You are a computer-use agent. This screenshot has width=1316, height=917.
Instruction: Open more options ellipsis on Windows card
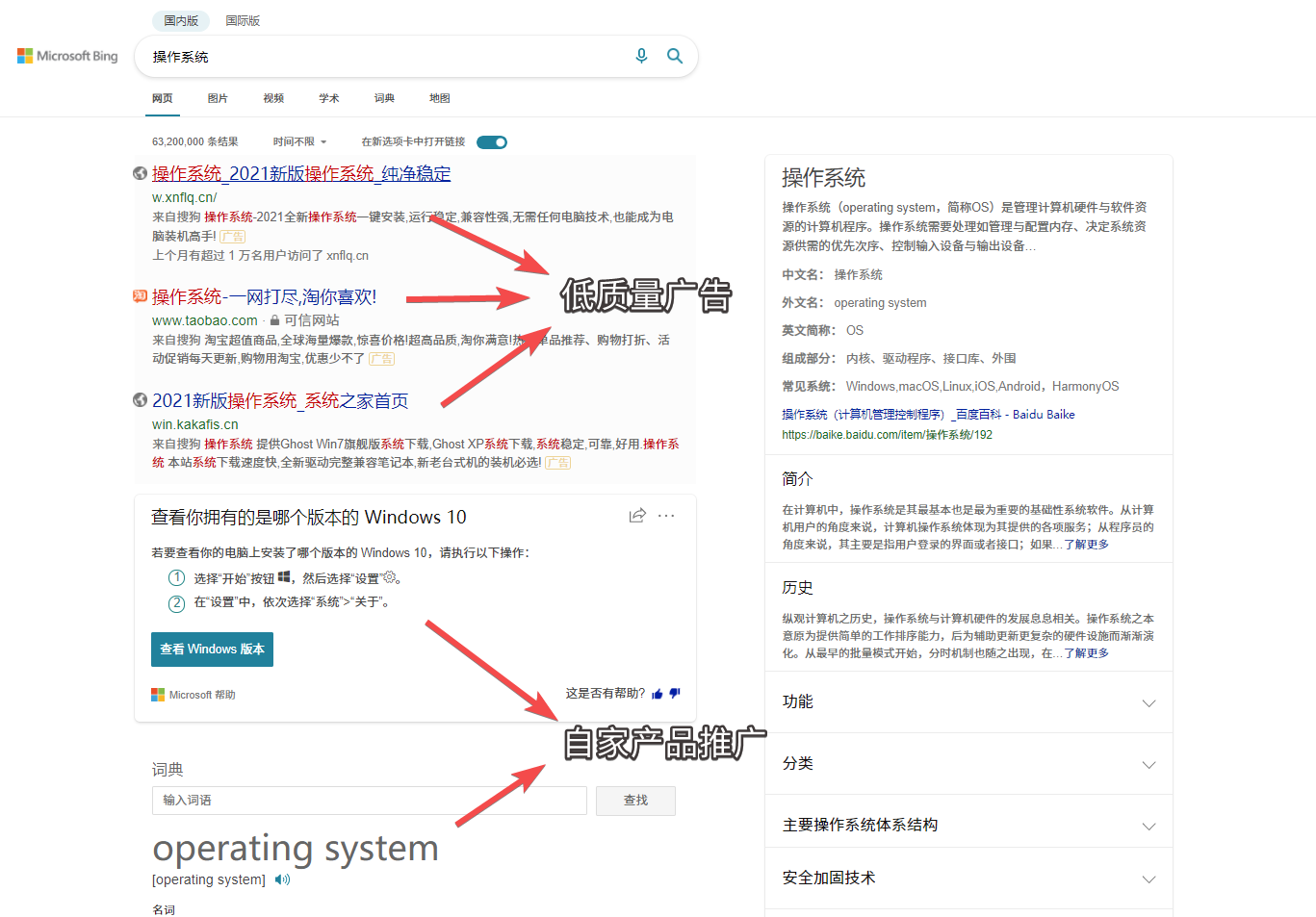click(x=666, y=516)
